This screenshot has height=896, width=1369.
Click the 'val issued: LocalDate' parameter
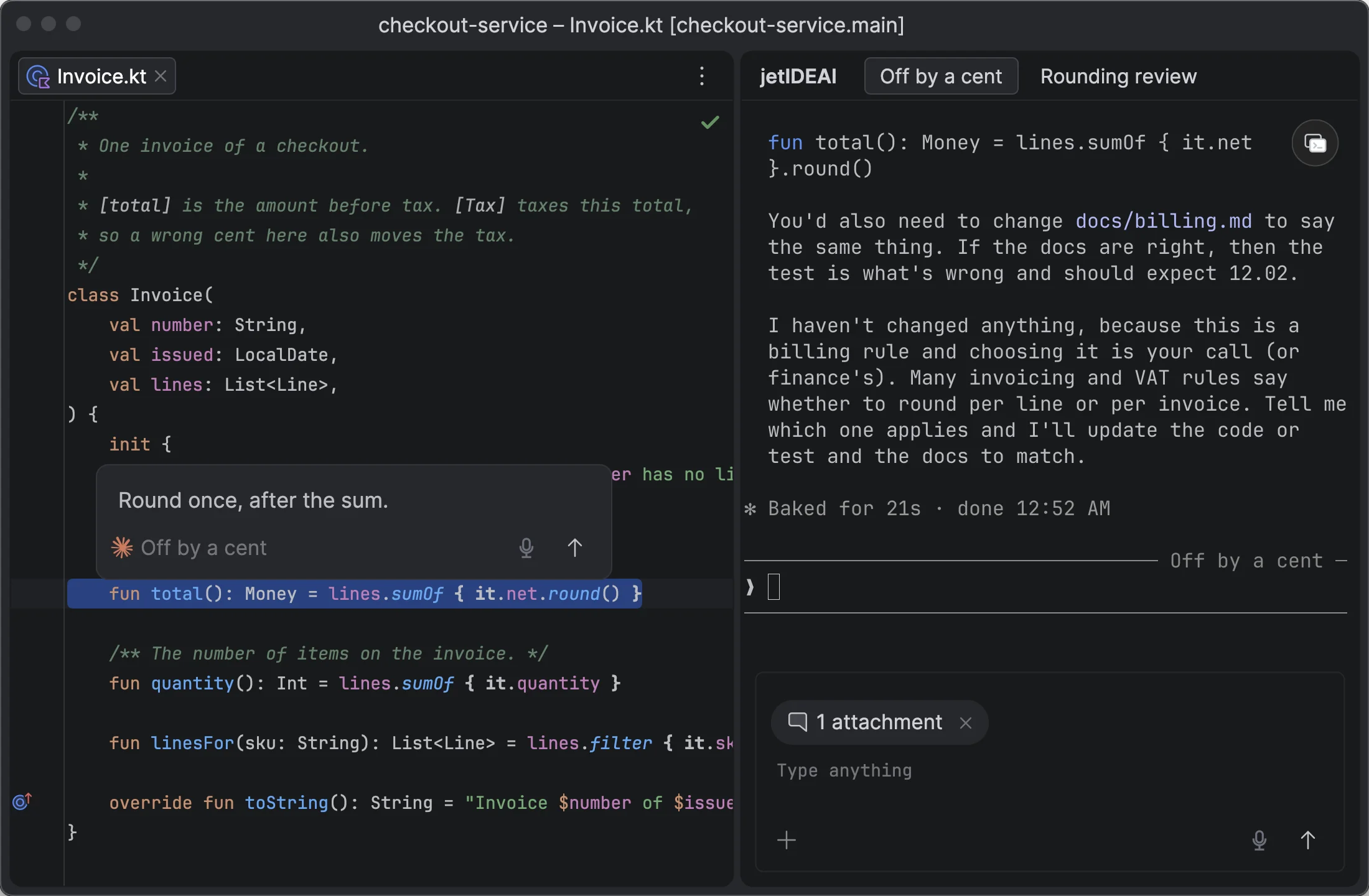coord(223,355)
